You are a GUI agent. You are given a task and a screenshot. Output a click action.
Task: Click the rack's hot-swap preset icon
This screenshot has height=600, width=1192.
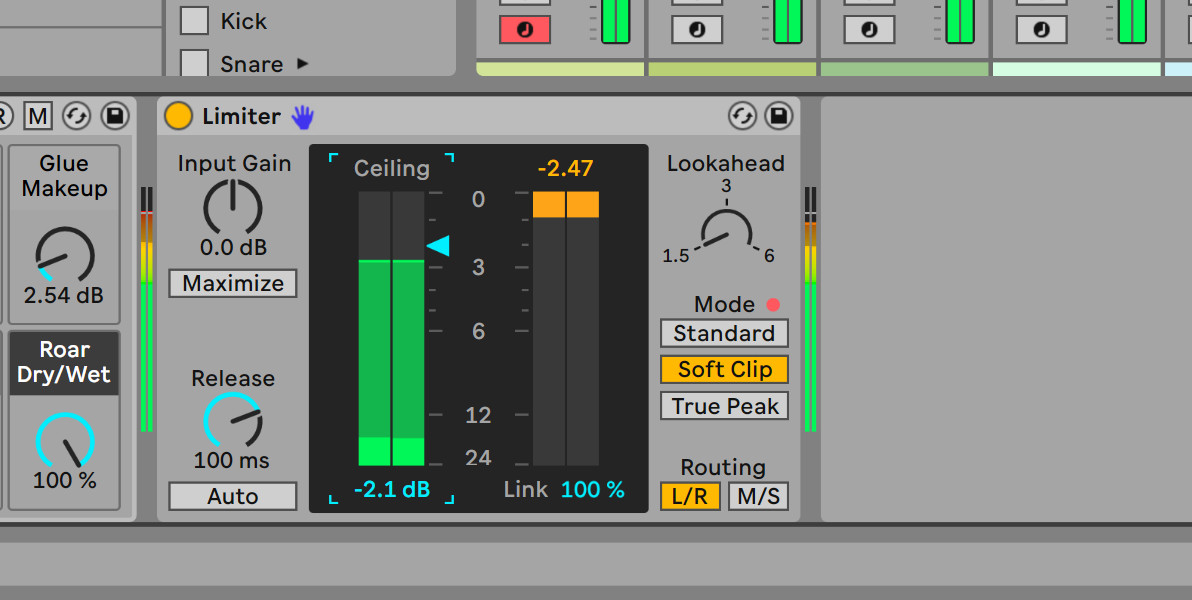[x=76, y=116]
